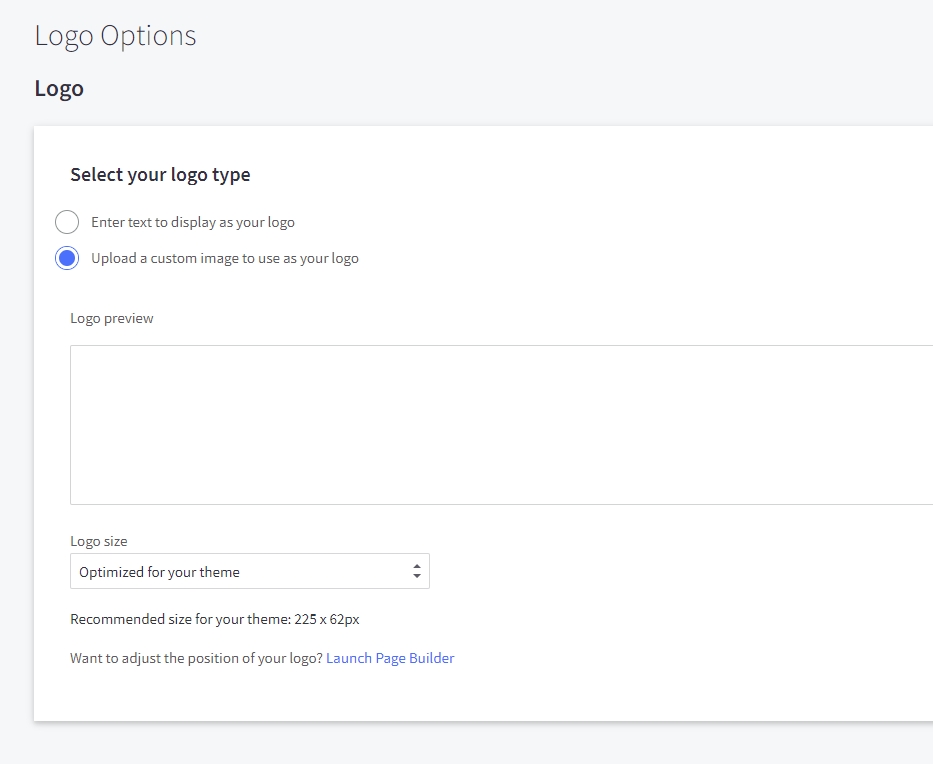Click inside the empty logo preview box
Viewport: 933px width, 764px height.
tap(500, 425)
